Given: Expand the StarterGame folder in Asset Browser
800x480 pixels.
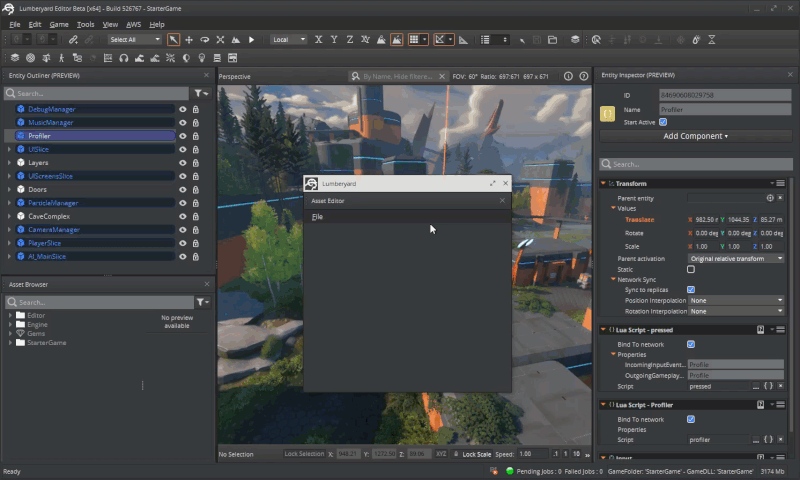Looking at the screenshot, I should point(10,343).
